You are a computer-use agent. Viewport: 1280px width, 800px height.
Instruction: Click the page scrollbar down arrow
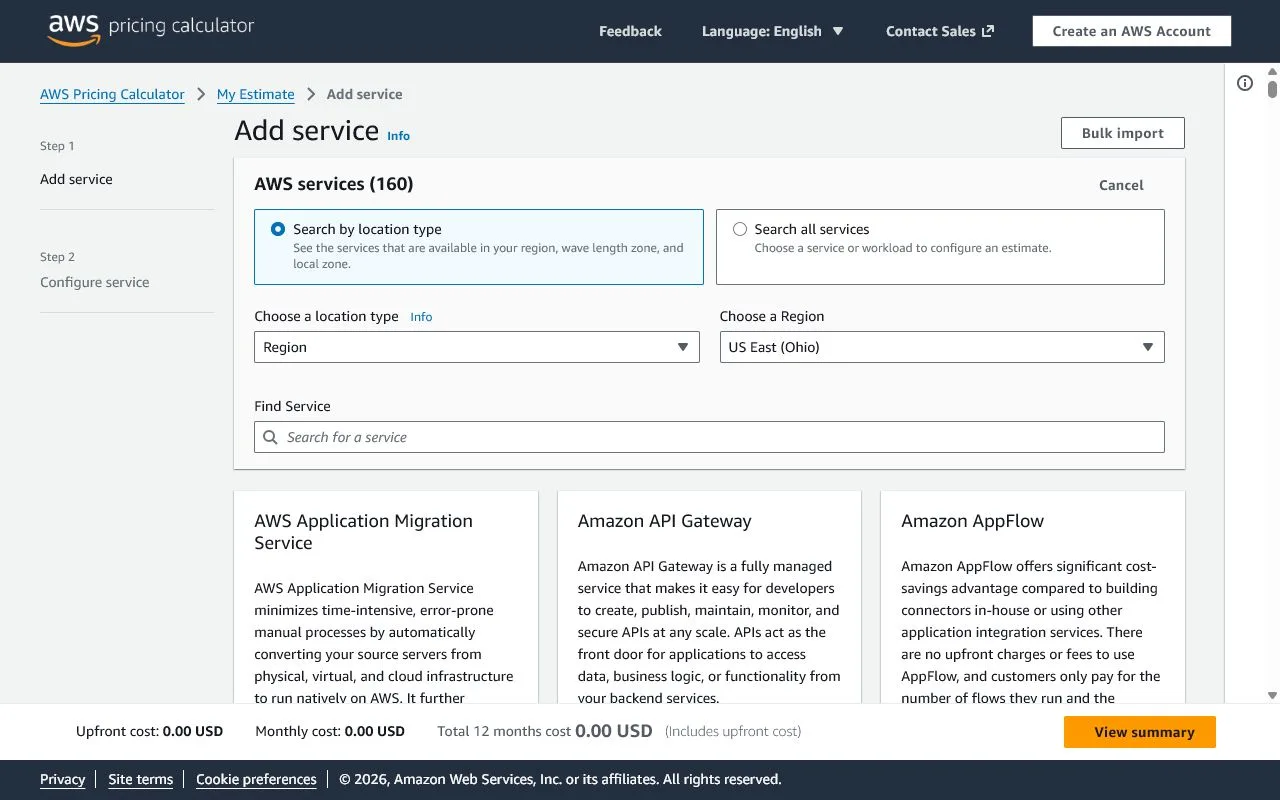click(1272, 695)
